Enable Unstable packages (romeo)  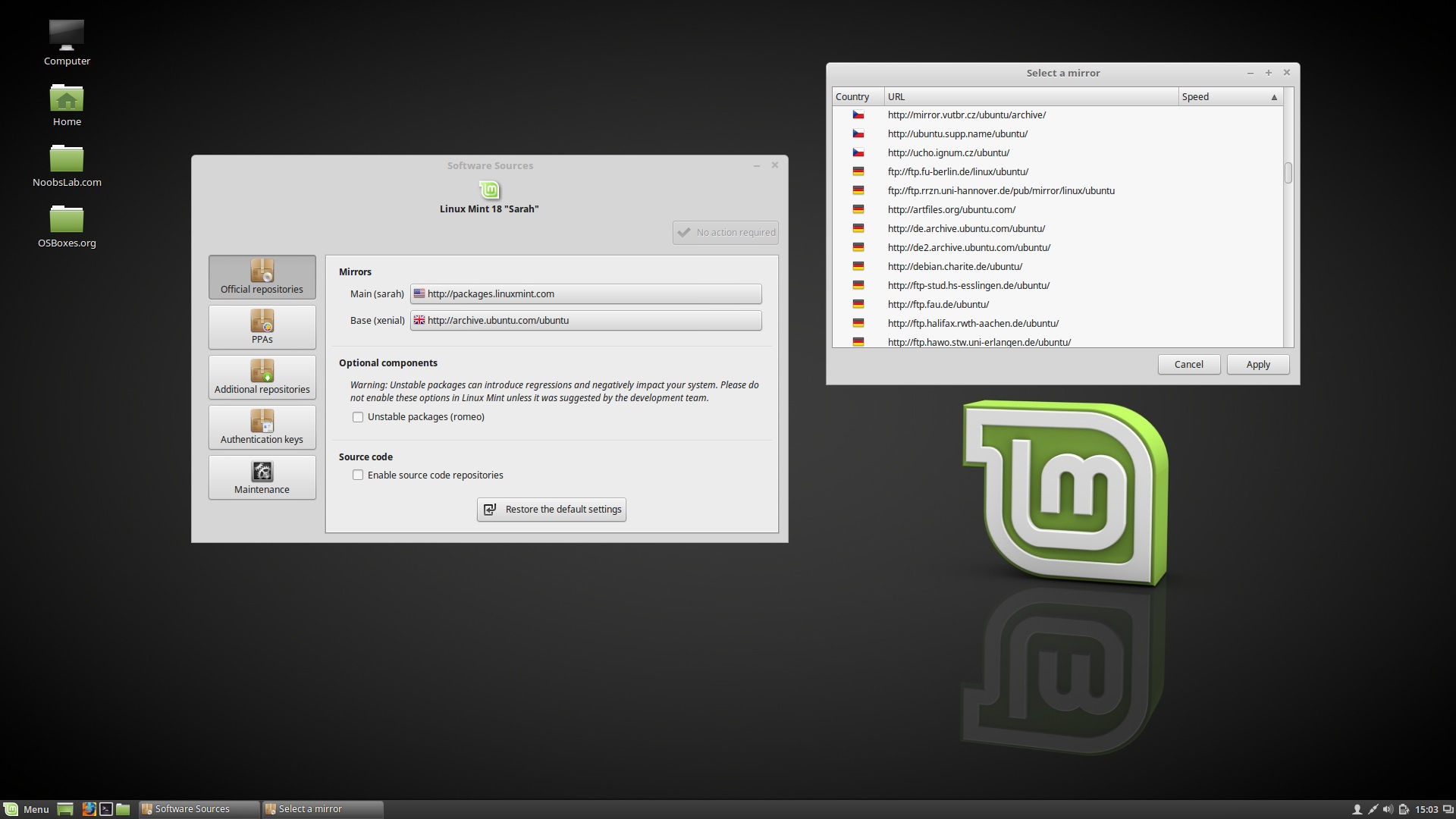[x=357, y=416]
